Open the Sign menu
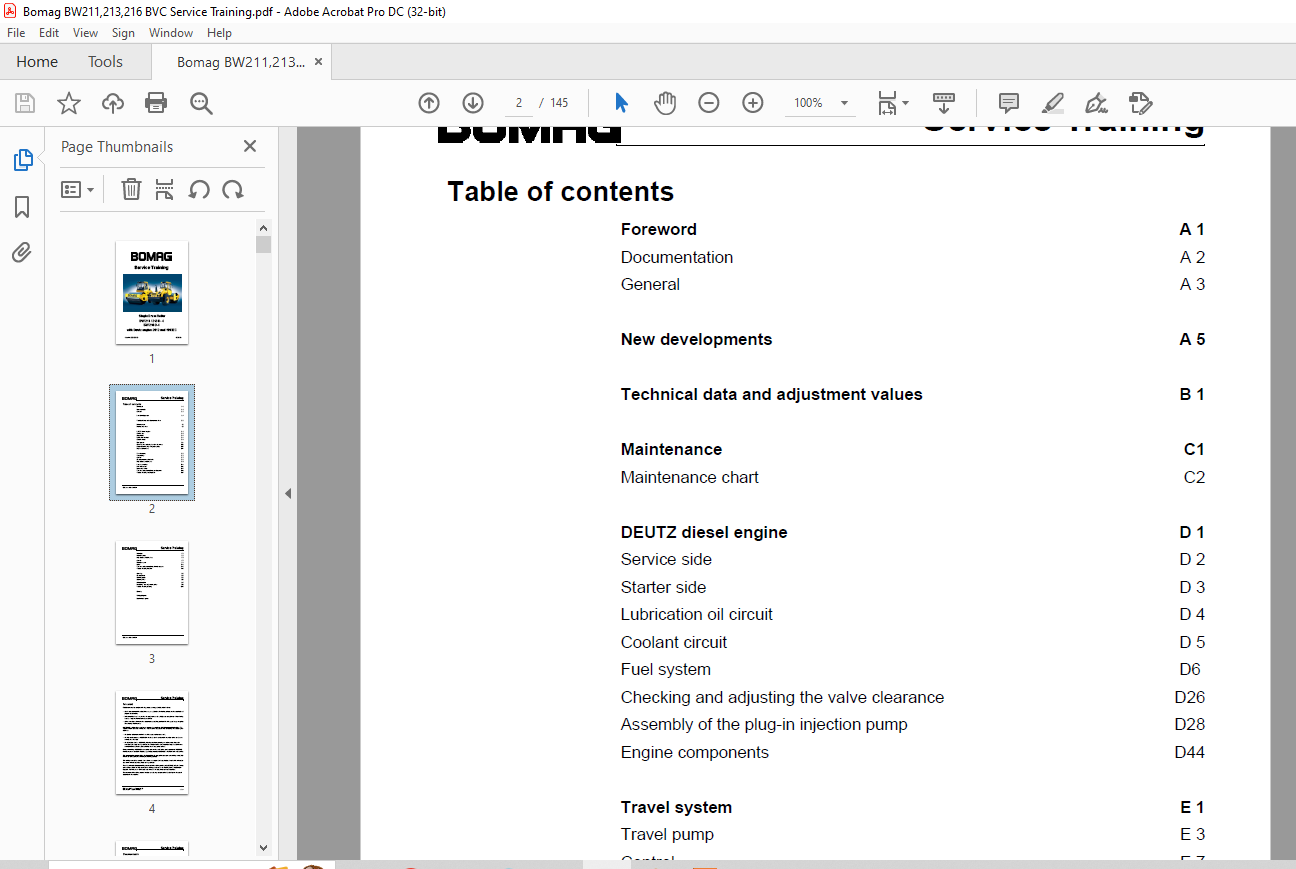Image resolution: width=1296 pixels, height=869 pixels. (x=123, y=33)
